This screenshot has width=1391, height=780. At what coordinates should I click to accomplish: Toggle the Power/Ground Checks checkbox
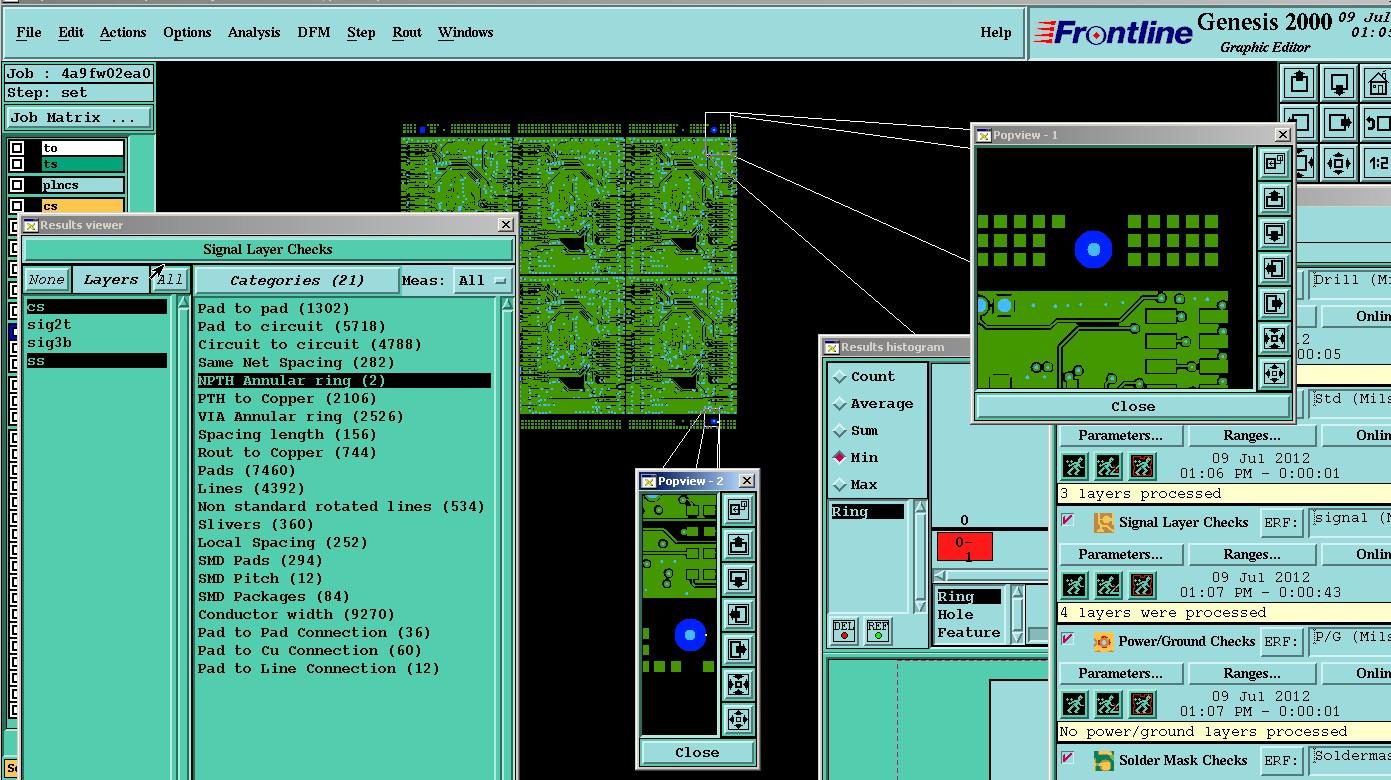(1067, 639)
